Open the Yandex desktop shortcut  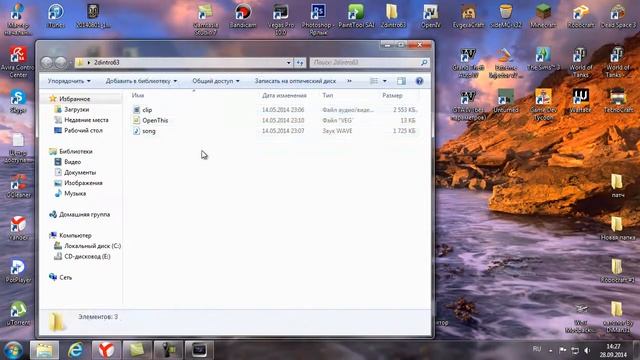coord(18,228)
